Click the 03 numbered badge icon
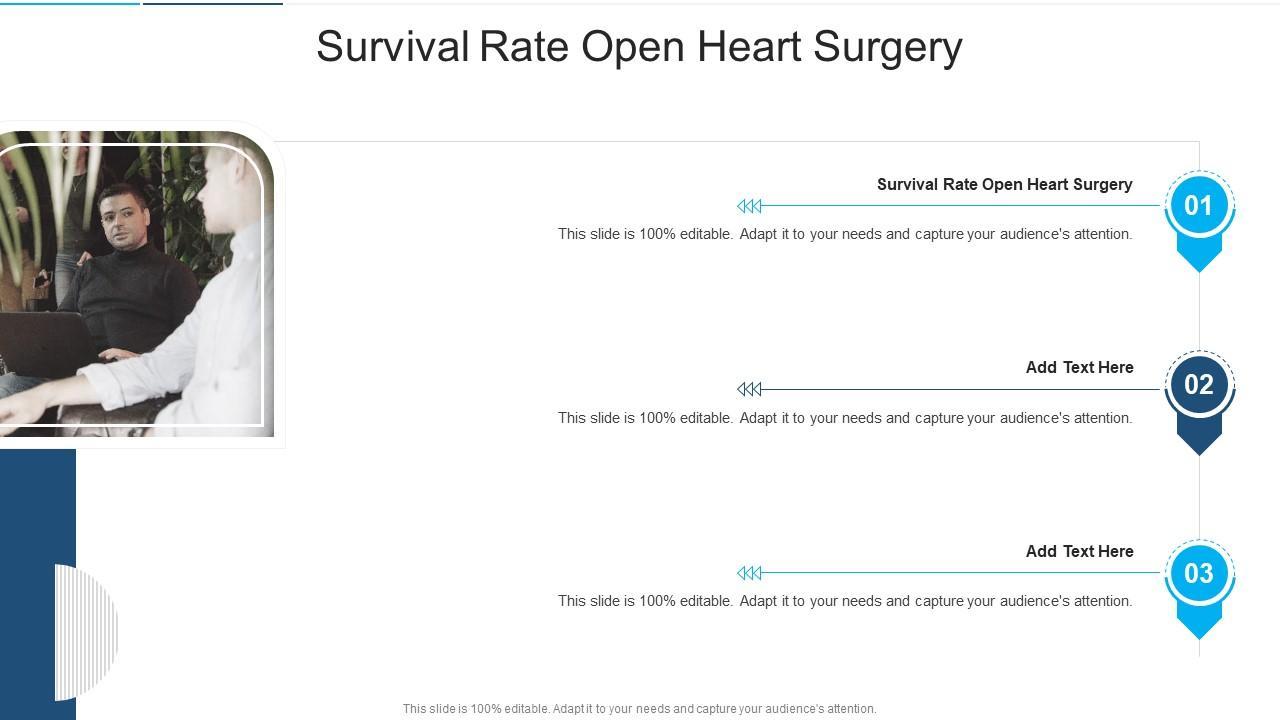This screenshot has height=720, width=1280. (1198, 573)
